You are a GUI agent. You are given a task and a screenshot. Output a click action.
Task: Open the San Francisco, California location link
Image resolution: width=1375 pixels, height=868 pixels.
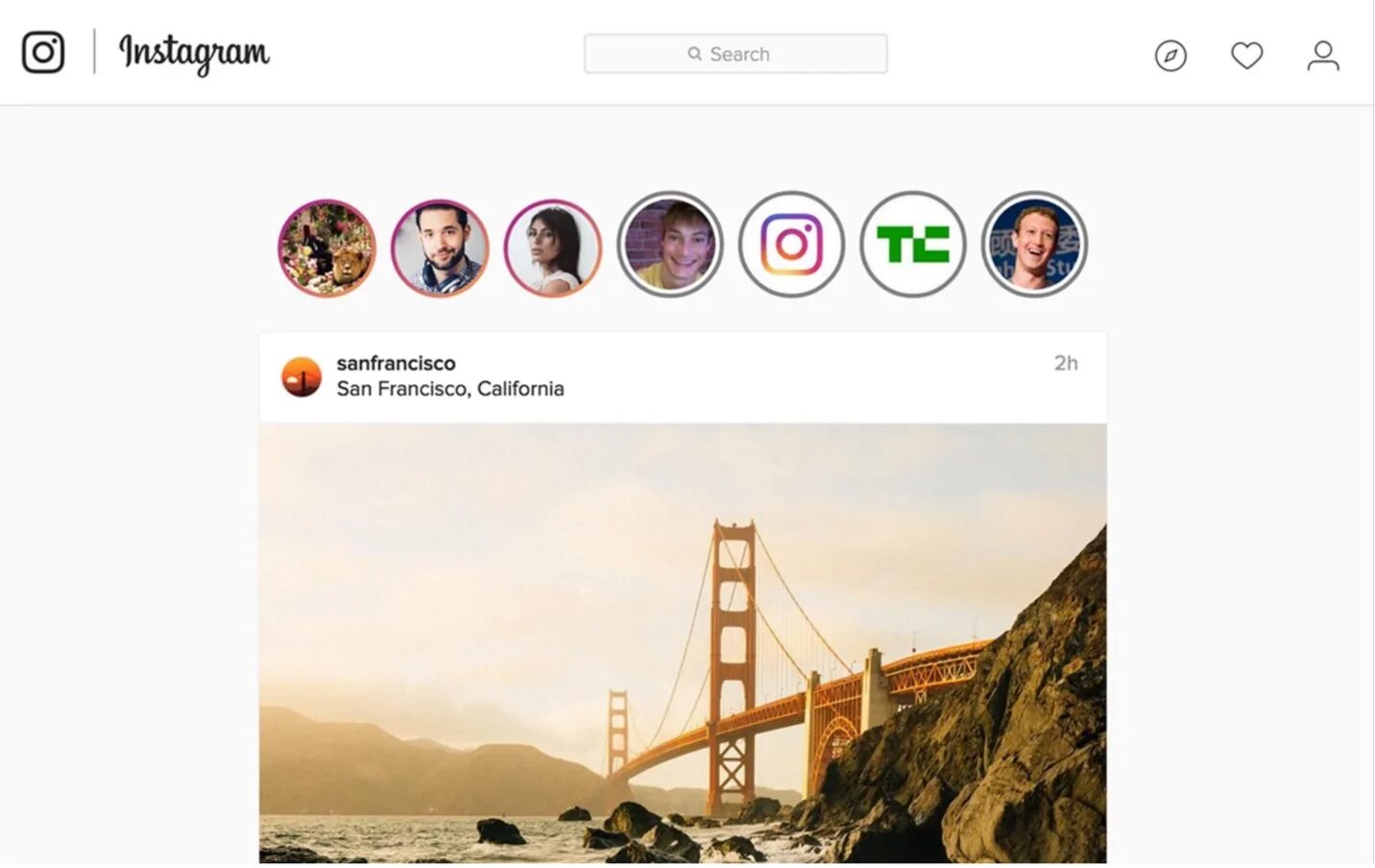click(450, 389)
